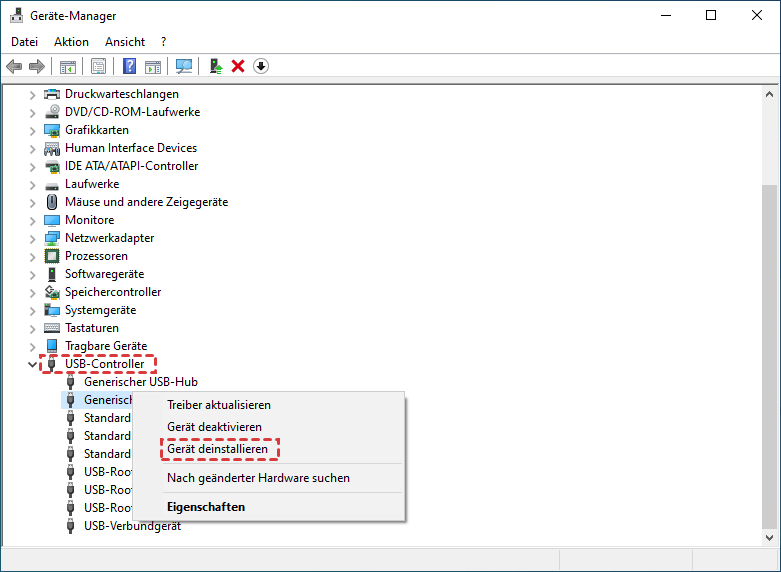This screenshot has width=781, height=572.
Task: Scan for hardware changes monitor icon
Action: 184,66
